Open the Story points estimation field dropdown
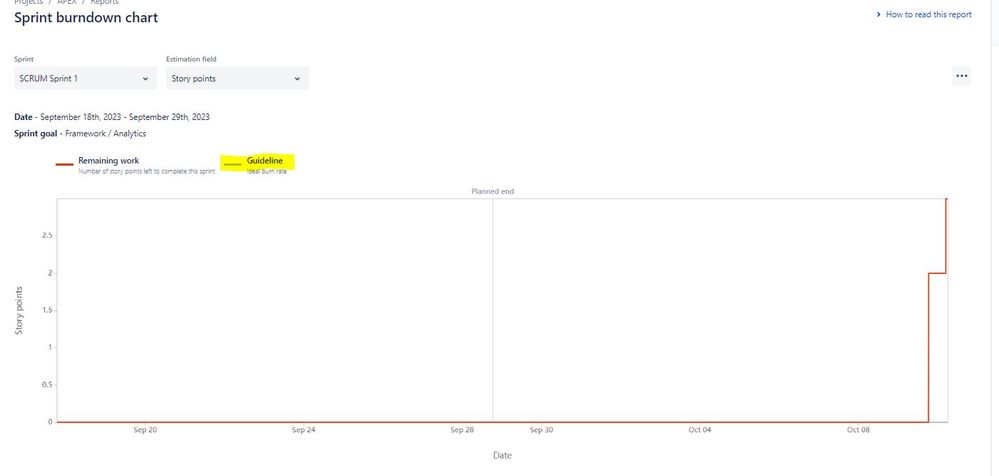 237,78
